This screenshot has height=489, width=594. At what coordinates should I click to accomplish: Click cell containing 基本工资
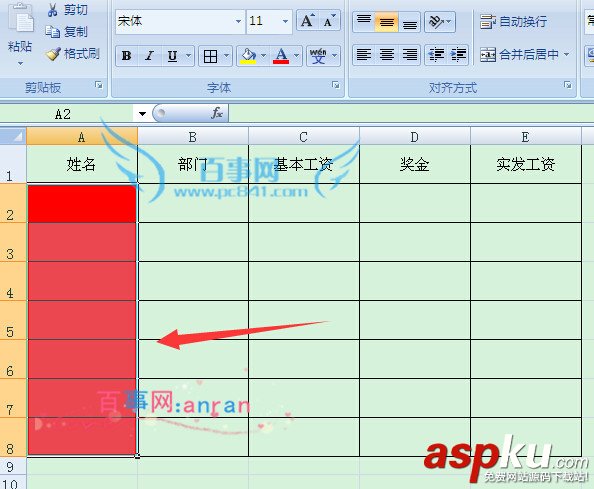(304, 164)
